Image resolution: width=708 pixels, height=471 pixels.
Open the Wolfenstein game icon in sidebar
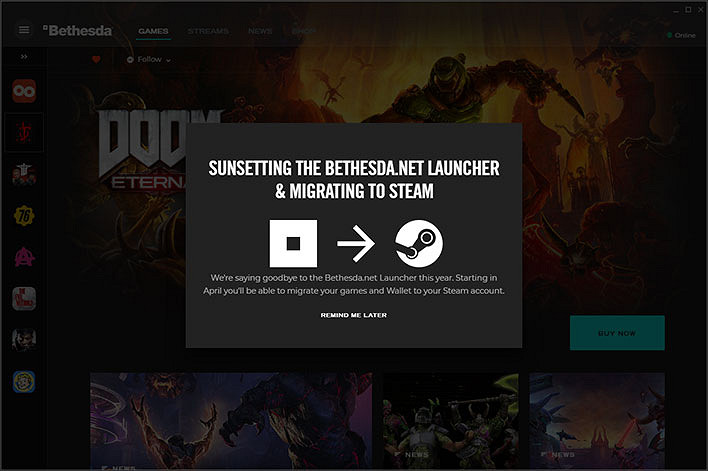[24, 174]
